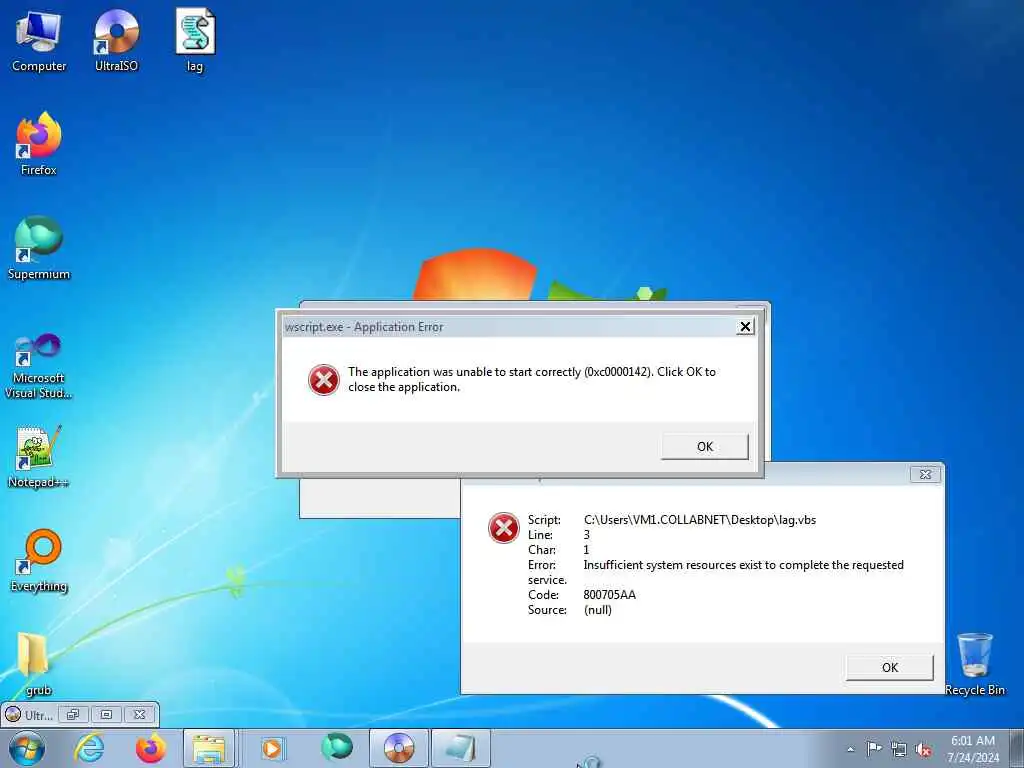
Task: Switch to UltraISO taskbar button
Action: pos(399,748)
